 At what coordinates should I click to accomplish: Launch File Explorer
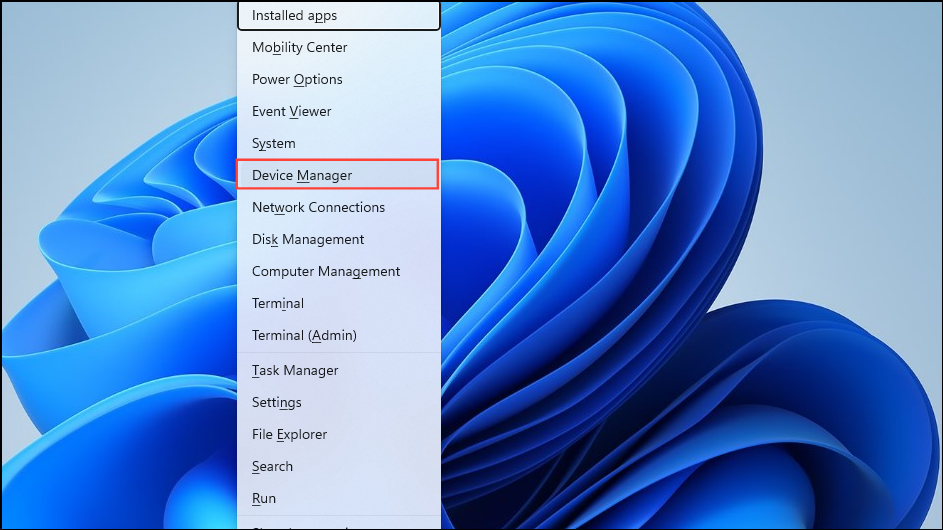339,434
